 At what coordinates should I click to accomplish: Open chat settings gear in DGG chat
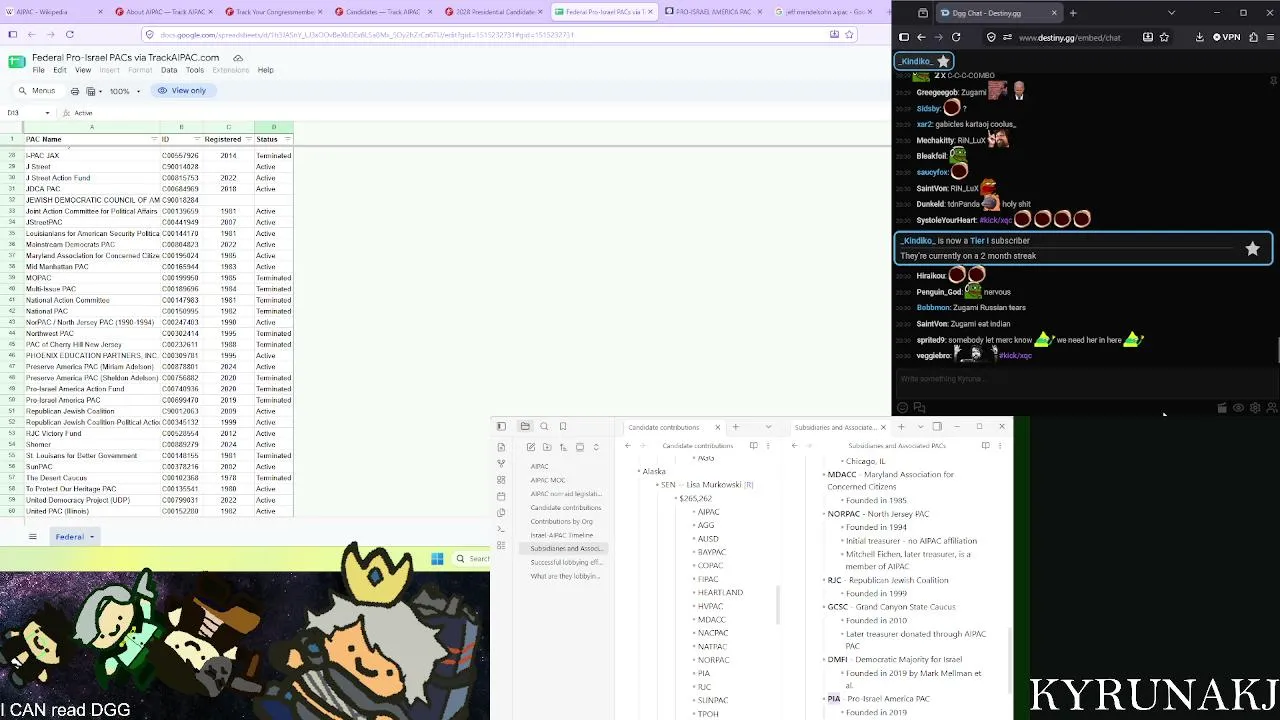[1255, 408]
